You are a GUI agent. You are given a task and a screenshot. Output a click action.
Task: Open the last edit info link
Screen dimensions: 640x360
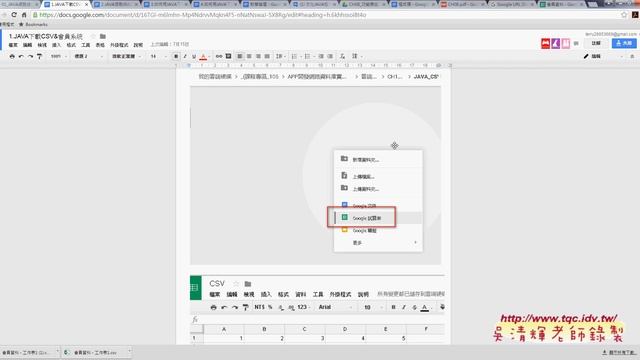170,44
